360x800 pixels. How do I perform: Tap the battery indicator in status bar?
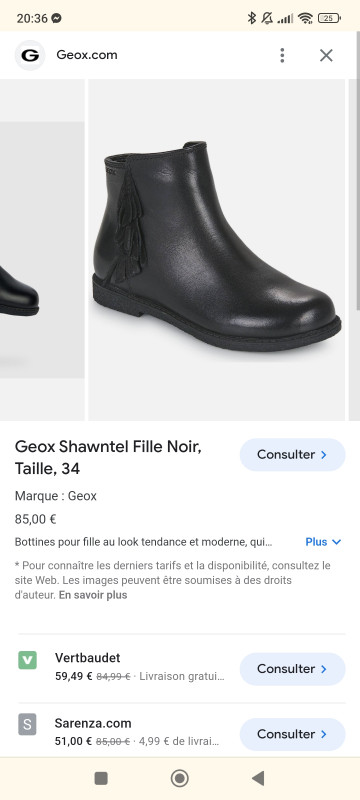329,18
